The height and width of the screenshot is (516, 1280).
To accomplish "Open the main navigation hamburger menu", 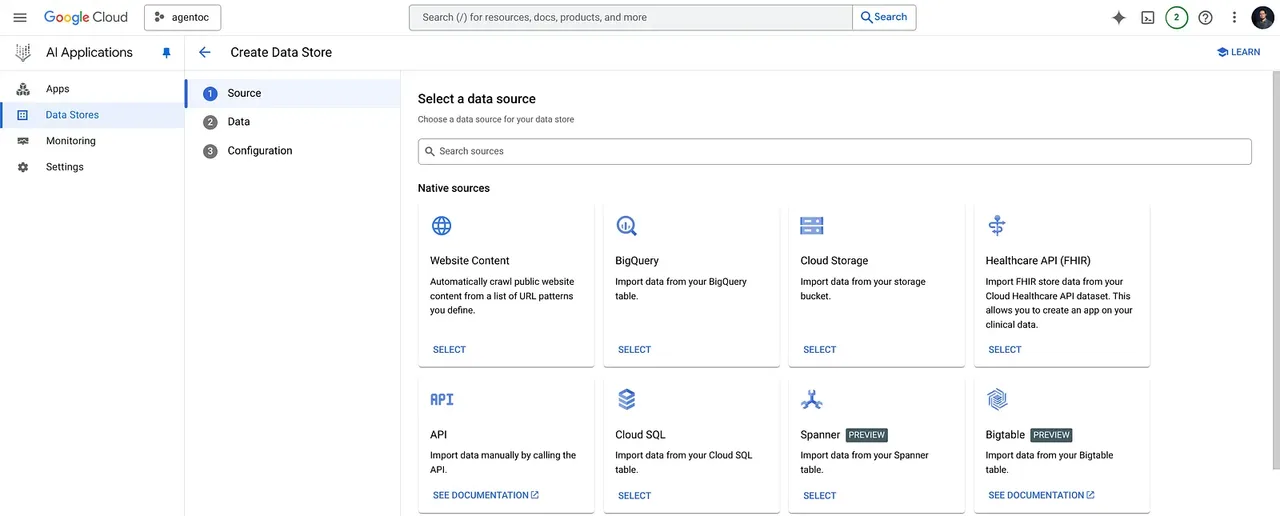I will tap(20, 17).
